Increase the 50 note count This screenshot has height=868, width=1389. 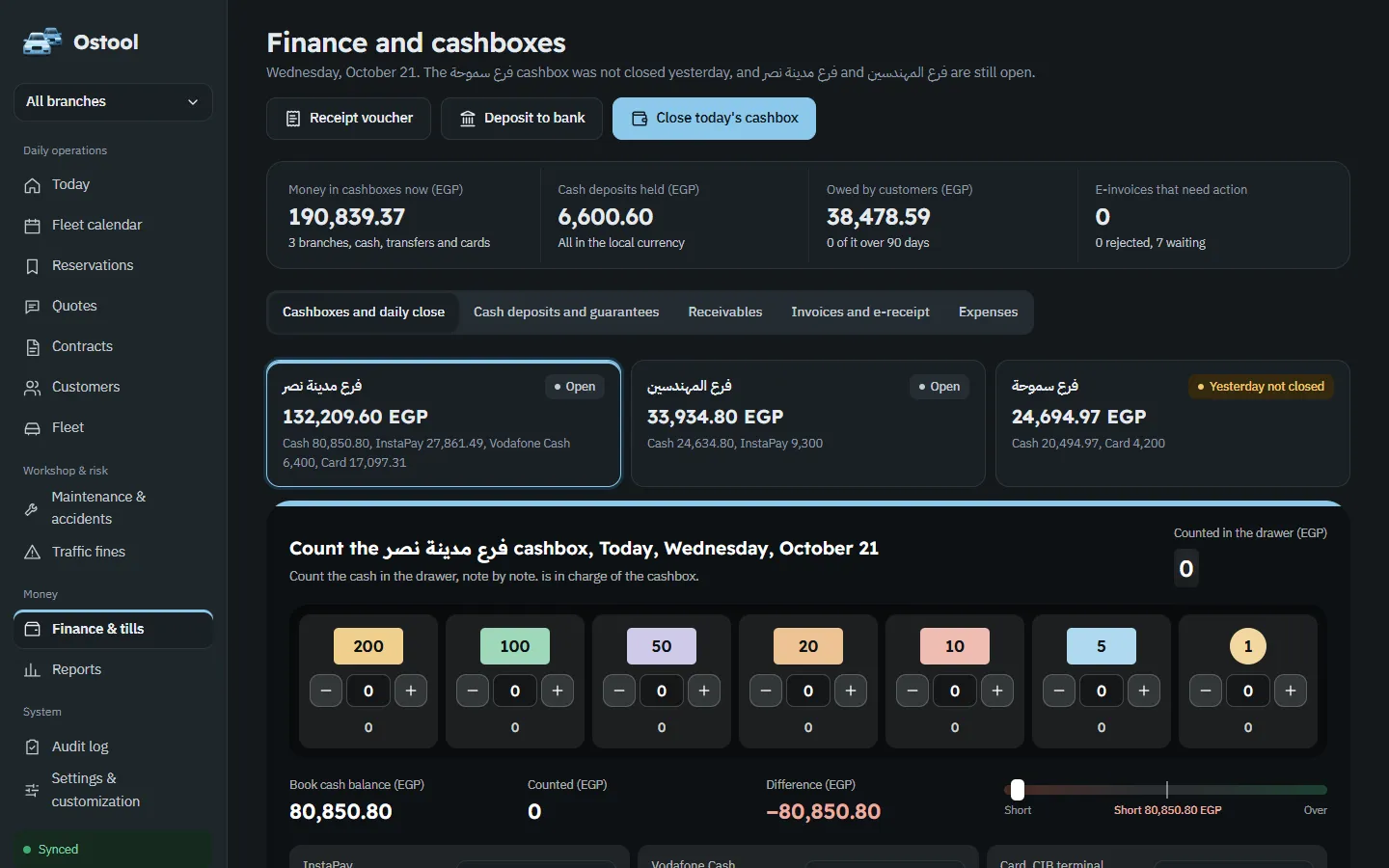[x=704, y=691]
